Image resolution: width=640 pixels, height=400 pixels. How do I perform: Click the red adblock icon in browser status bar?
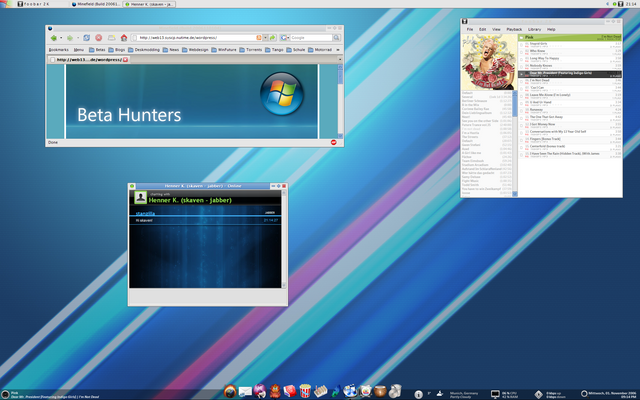(333, 142)
